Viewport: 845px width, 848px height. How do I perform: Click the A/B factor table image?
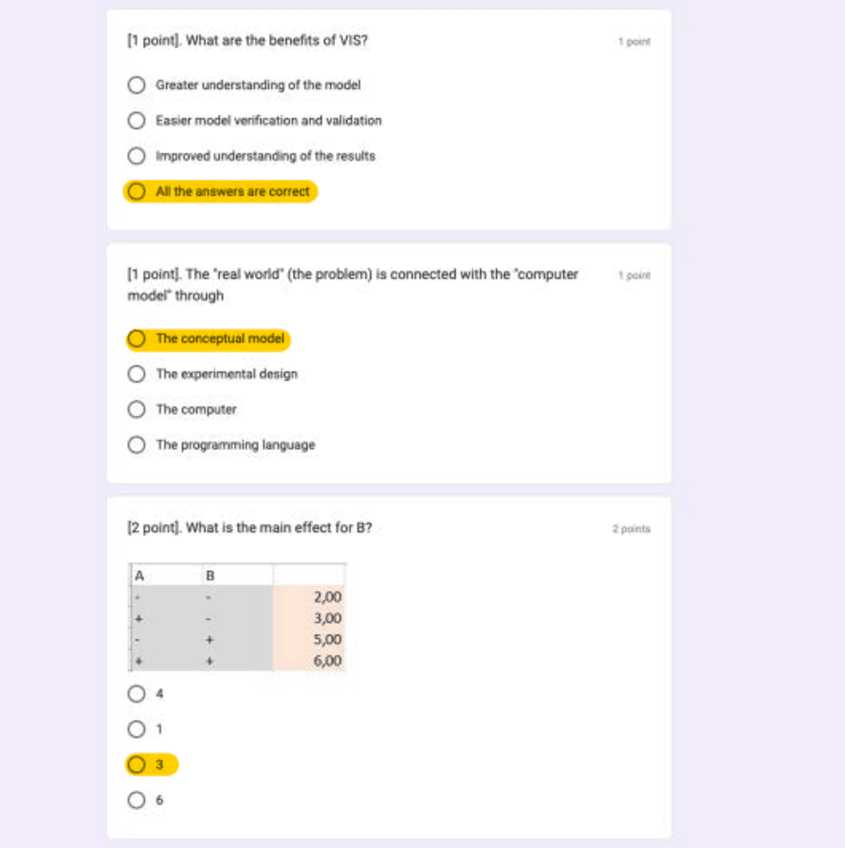pyautogui.click(x=237, y=617)
